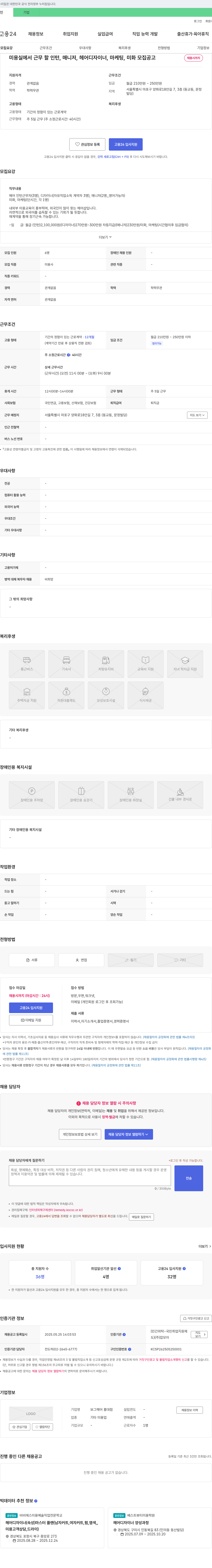Screen dimensions: 212x1568
Task: Jump to the 전형방법 section tab
Action: coord(164,47)
